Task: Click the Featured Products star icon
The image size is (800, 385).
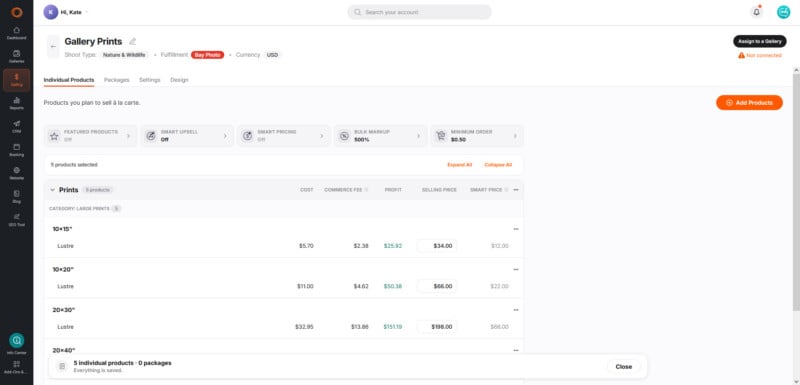Action: 54,136
